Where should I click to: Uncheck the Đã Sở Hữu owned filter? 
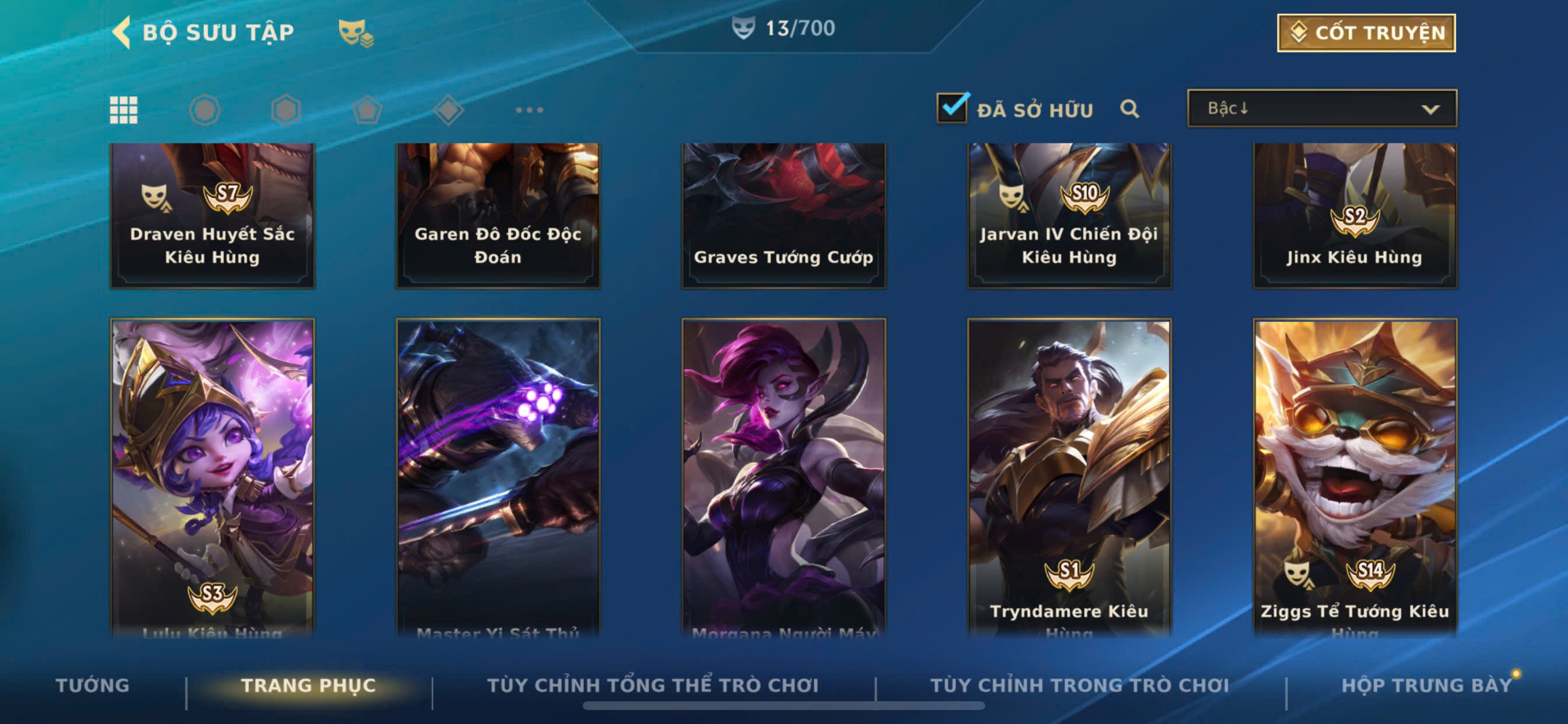[953, 108]
